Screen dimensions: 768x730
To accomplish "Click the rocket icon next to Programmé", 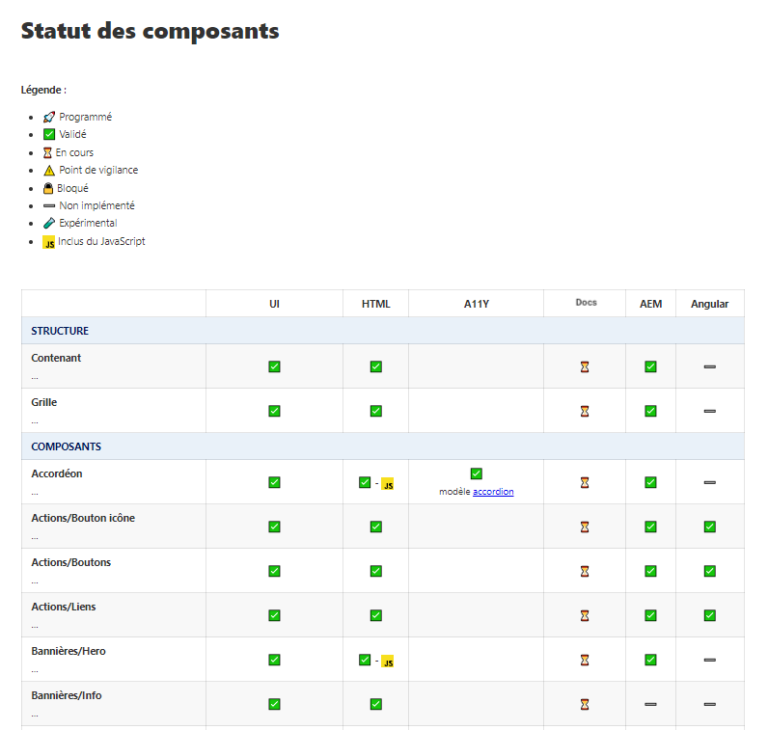I will pos(49,117).
